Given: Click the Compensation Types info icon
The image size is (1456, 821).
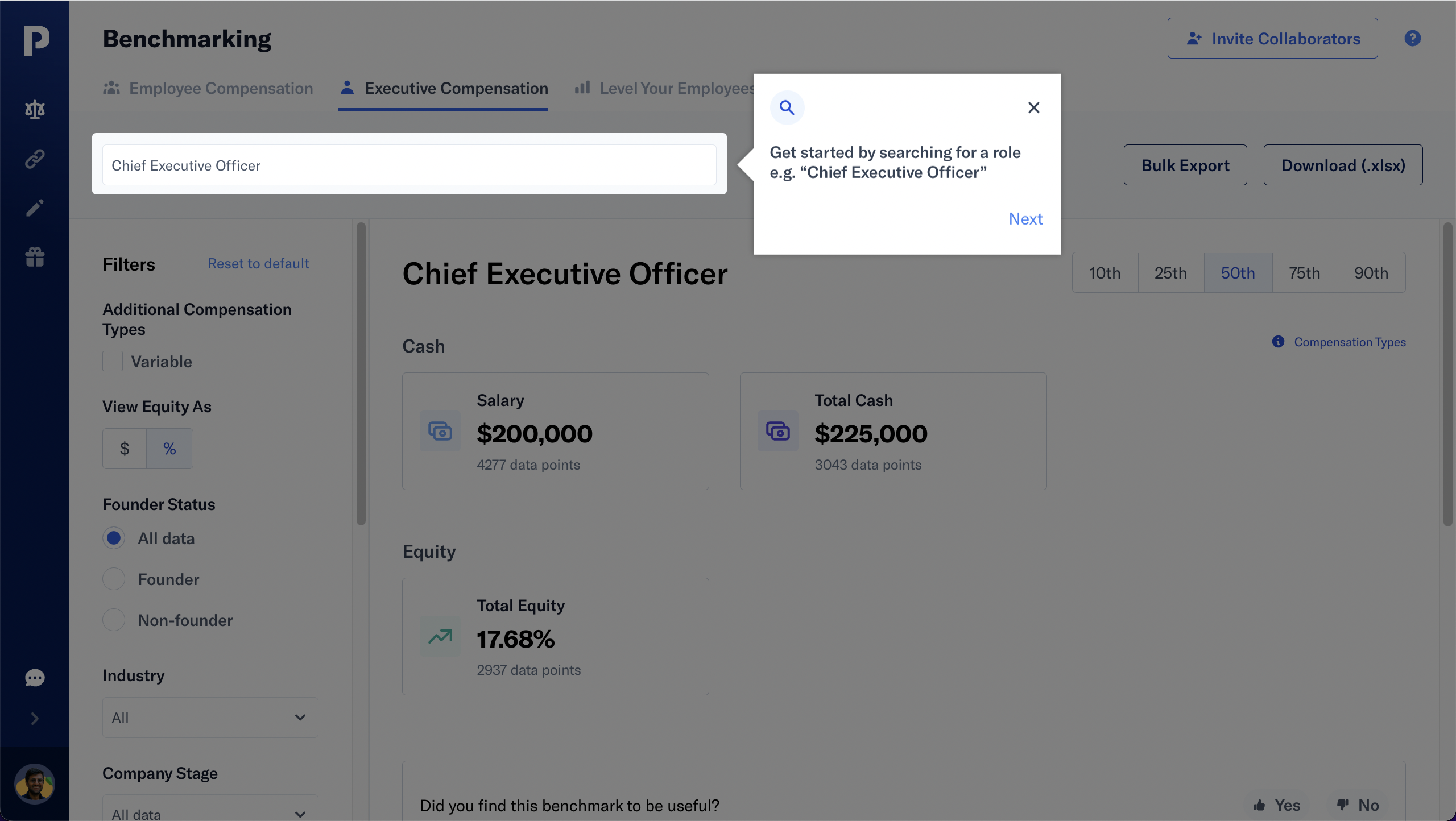Looking at the screenshot, I should [1278, 342].
